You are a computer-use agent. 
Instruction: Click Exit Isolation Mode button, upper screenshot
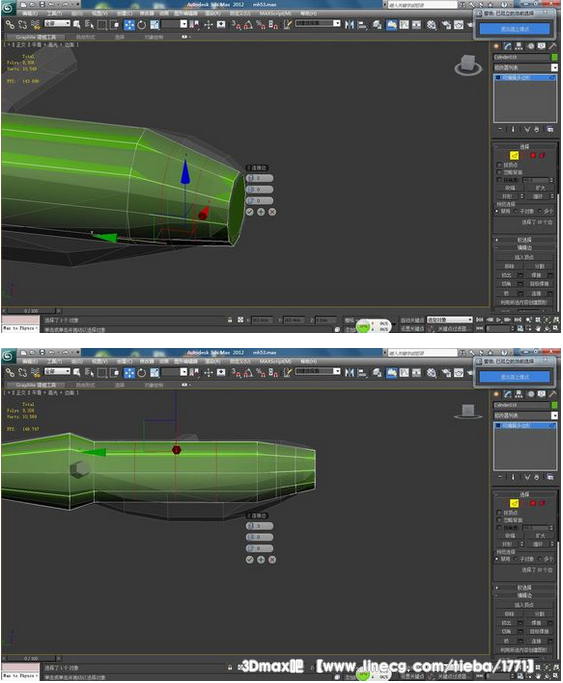(x=515, y=29)
